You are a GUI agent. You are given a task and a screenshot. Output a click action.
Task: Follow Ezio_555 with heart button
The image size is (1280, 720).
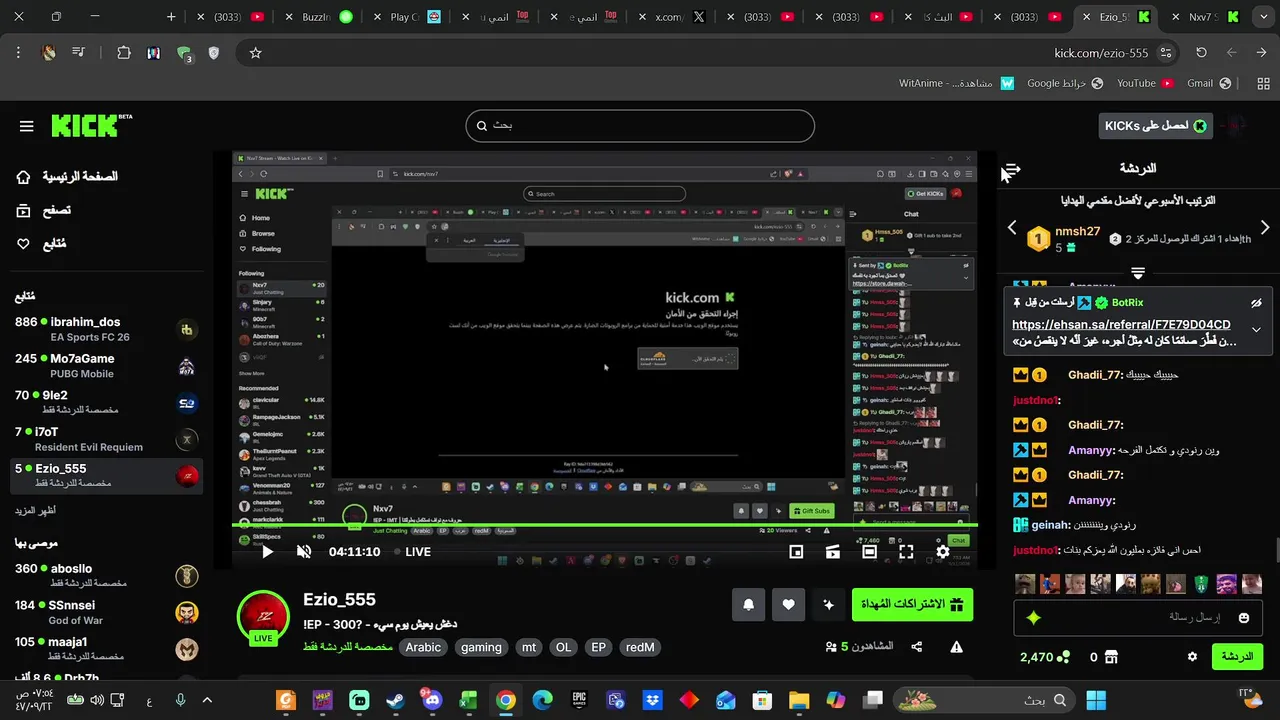tap(788, 604)
